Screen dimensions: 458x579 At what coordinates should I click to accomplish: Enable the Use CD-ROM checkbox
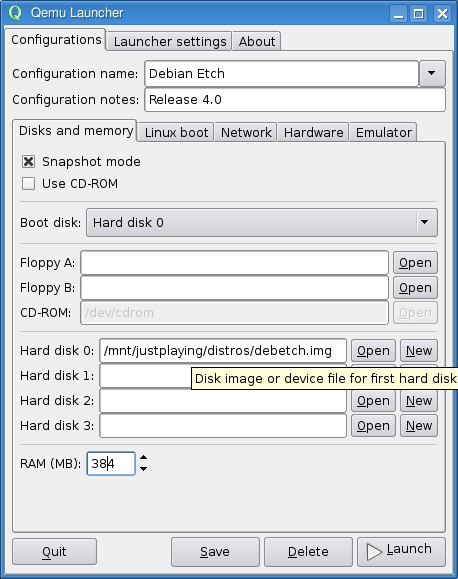point(28,184)
